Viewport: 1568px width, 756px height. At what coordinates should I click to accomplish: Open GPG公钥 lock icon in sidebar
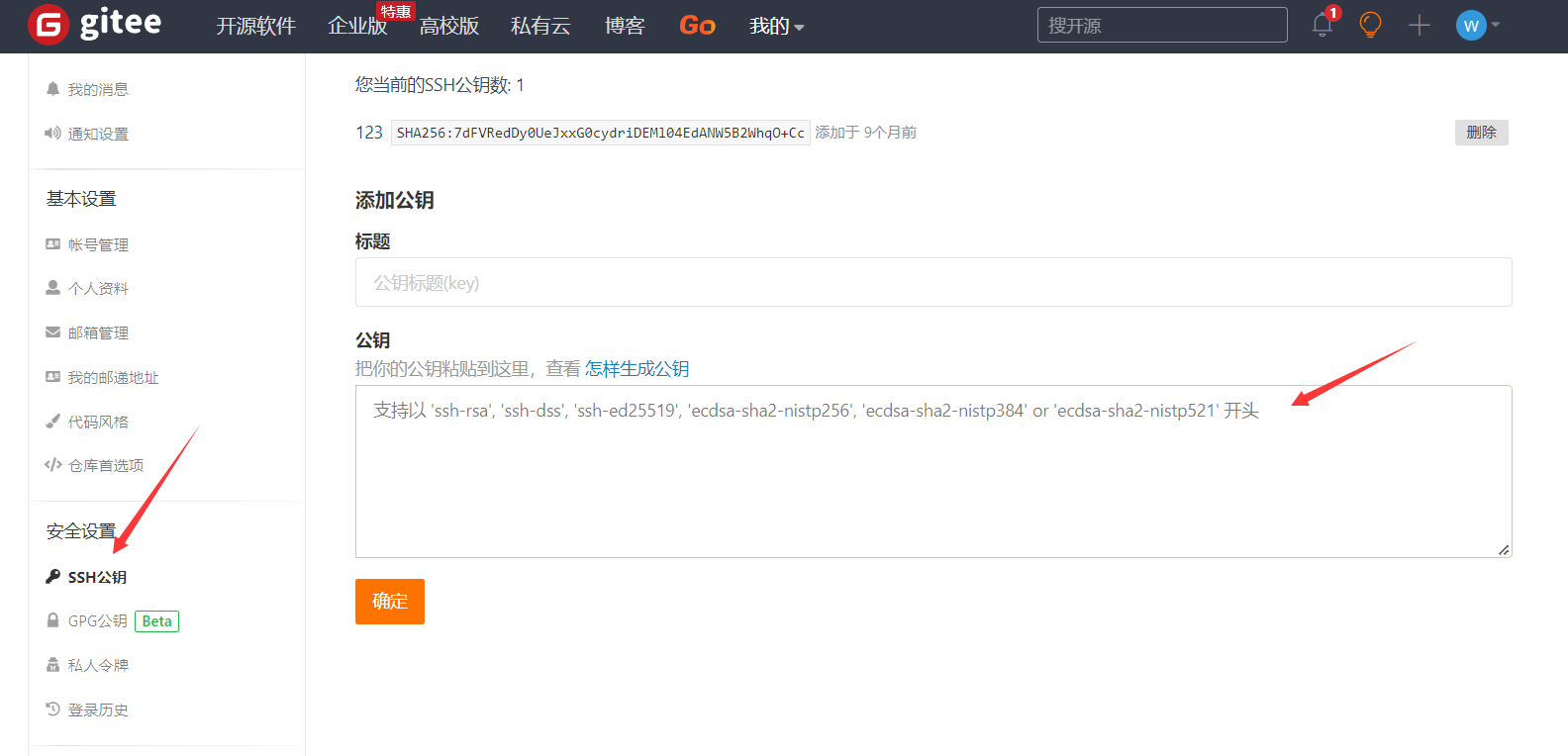coord(53,620)
